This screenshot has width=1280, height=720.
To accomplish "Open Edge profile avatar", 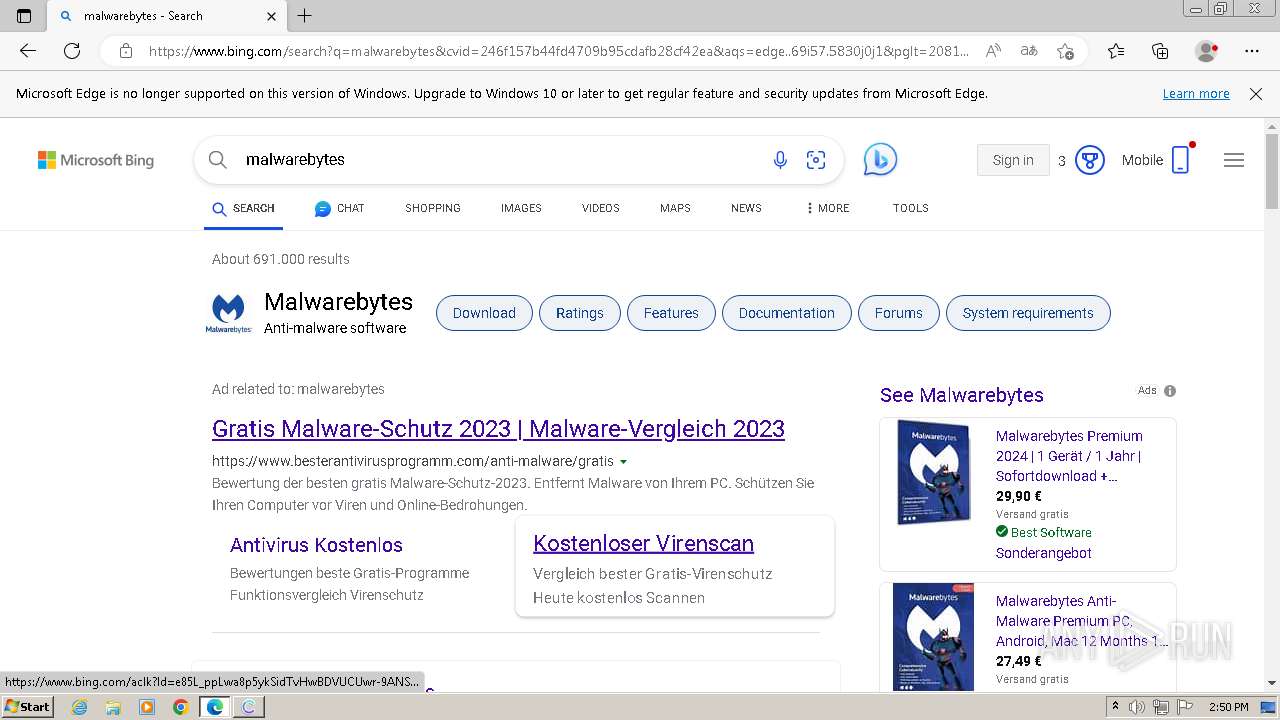I will (x=1206, y=51).
